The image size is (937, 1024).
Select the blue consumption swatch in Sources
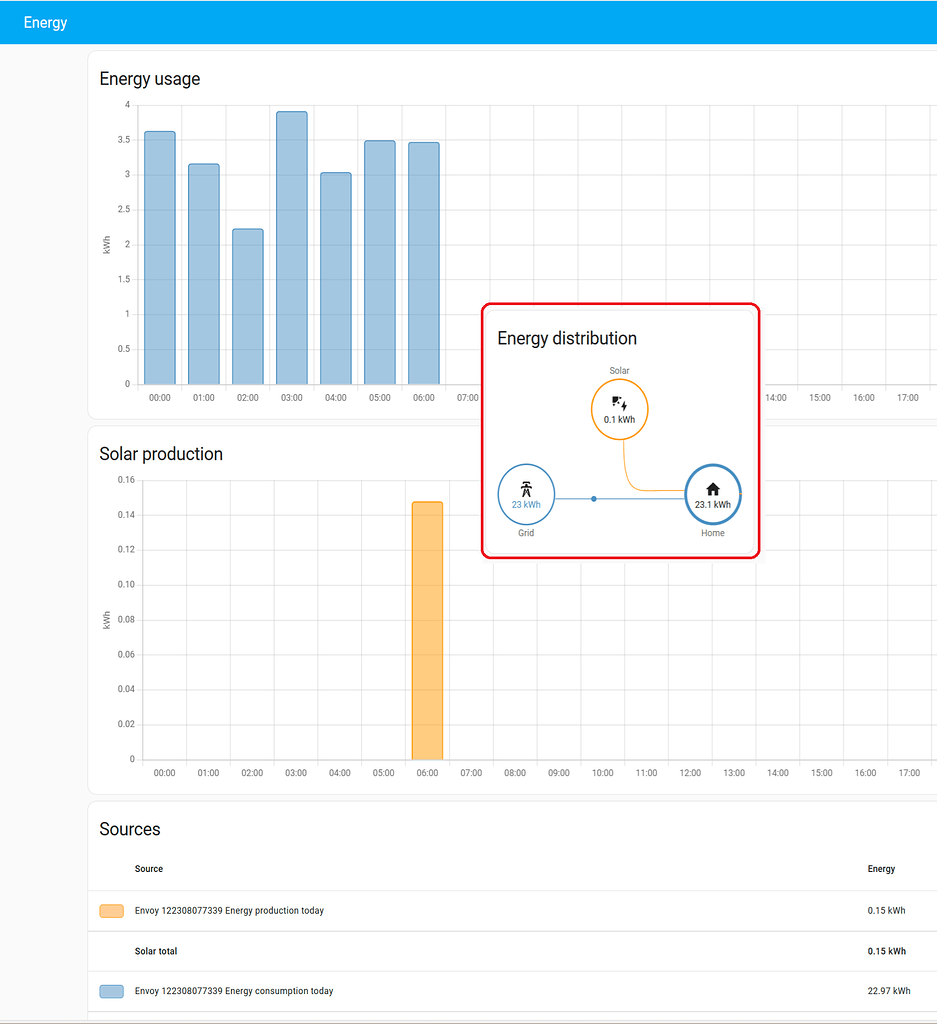click(110, 990)
